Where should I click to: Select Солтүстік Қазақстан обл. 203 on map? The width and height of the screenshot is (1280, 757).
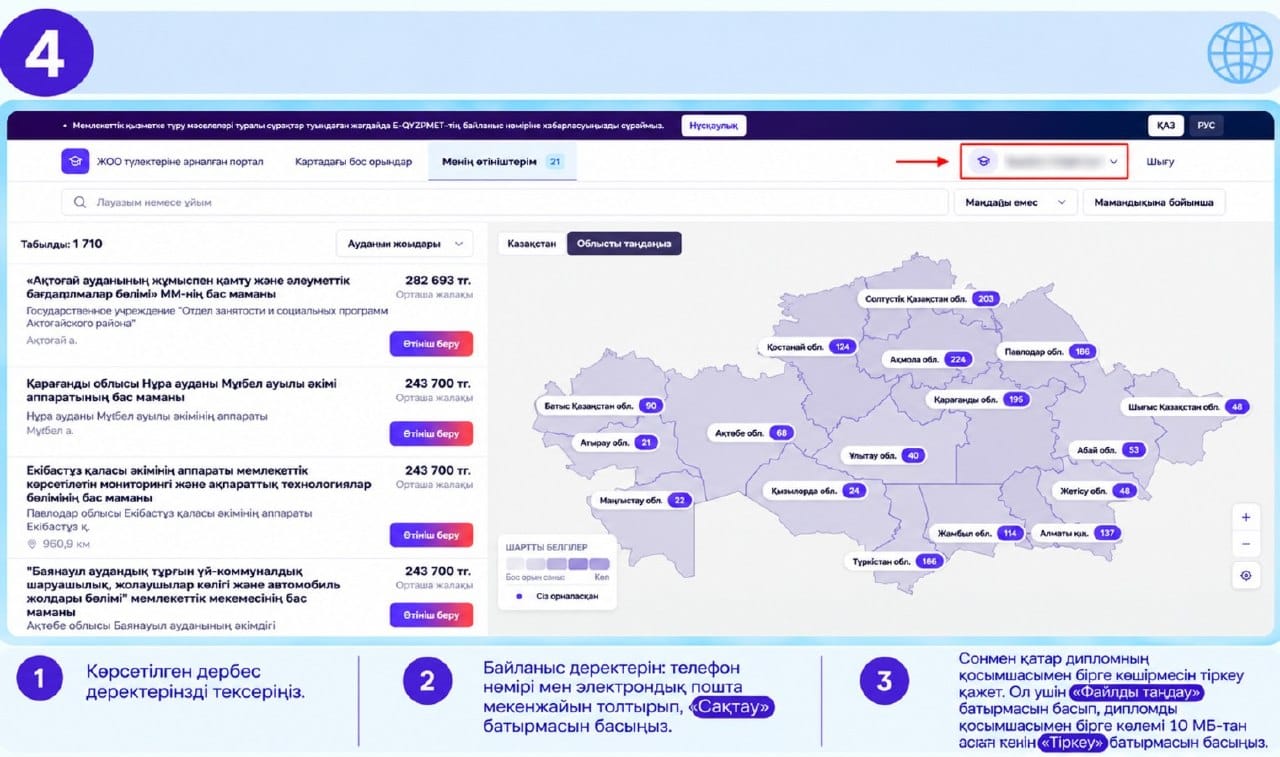click(x=929, y=298)
